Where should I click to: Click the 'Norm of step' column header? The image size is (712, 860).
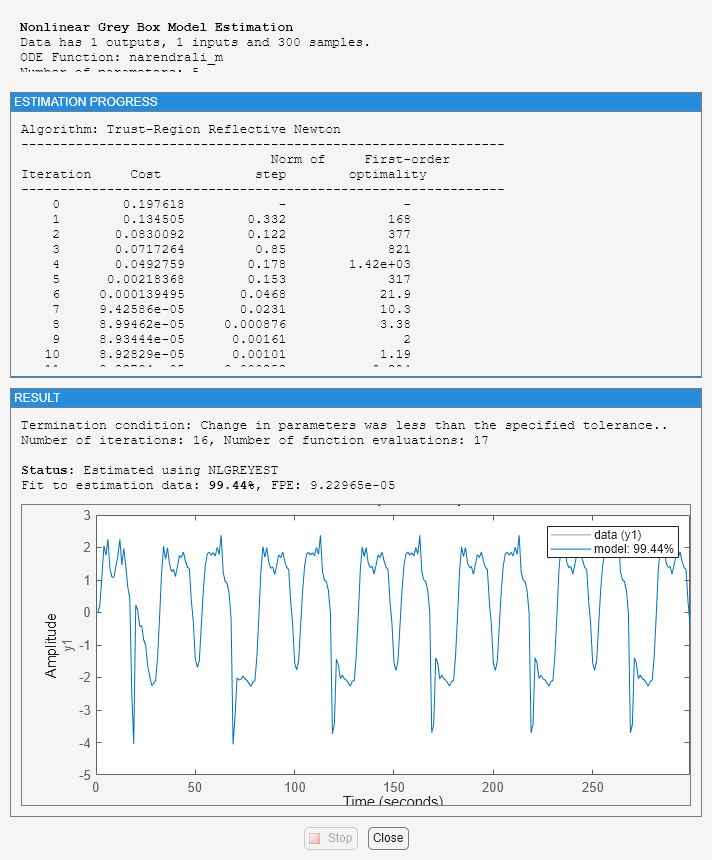(x=290, y=167)
